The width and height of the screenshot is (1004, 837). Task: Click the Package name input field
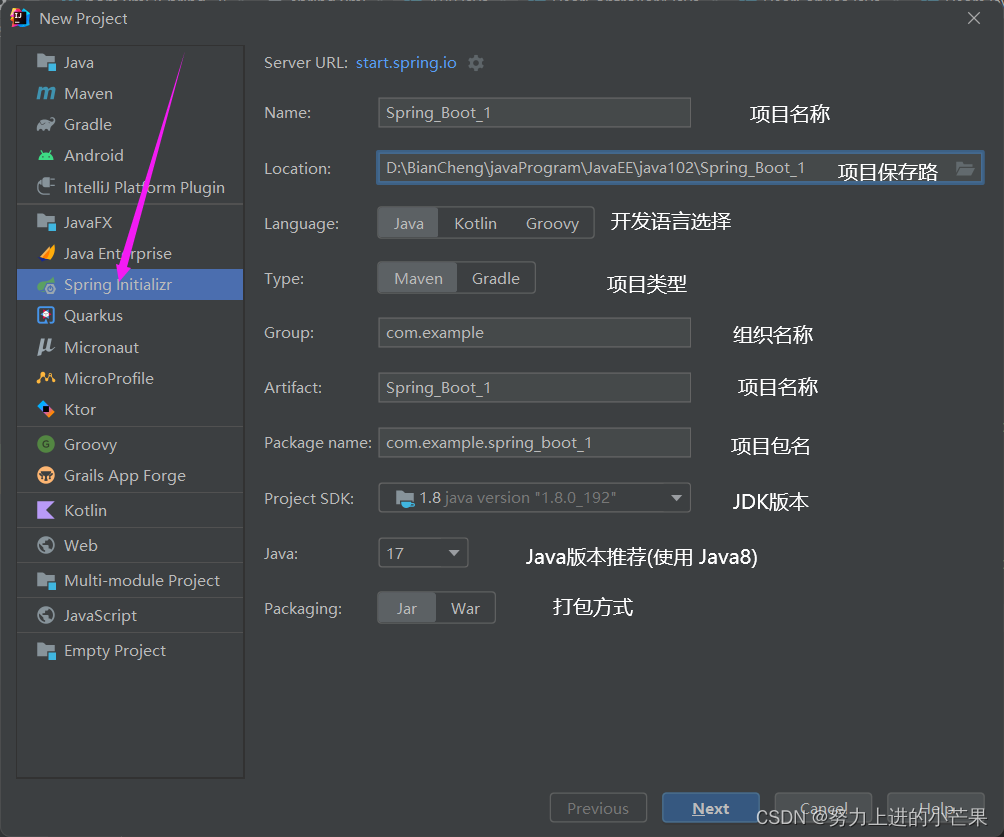(534, 443)
